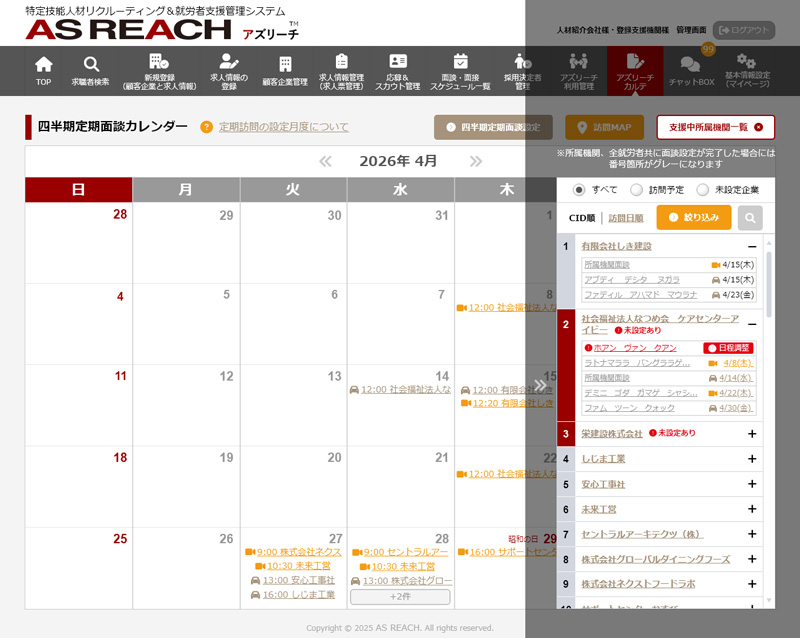
Task: Go to previous month with left double chevron
Action: pos(325,161)
